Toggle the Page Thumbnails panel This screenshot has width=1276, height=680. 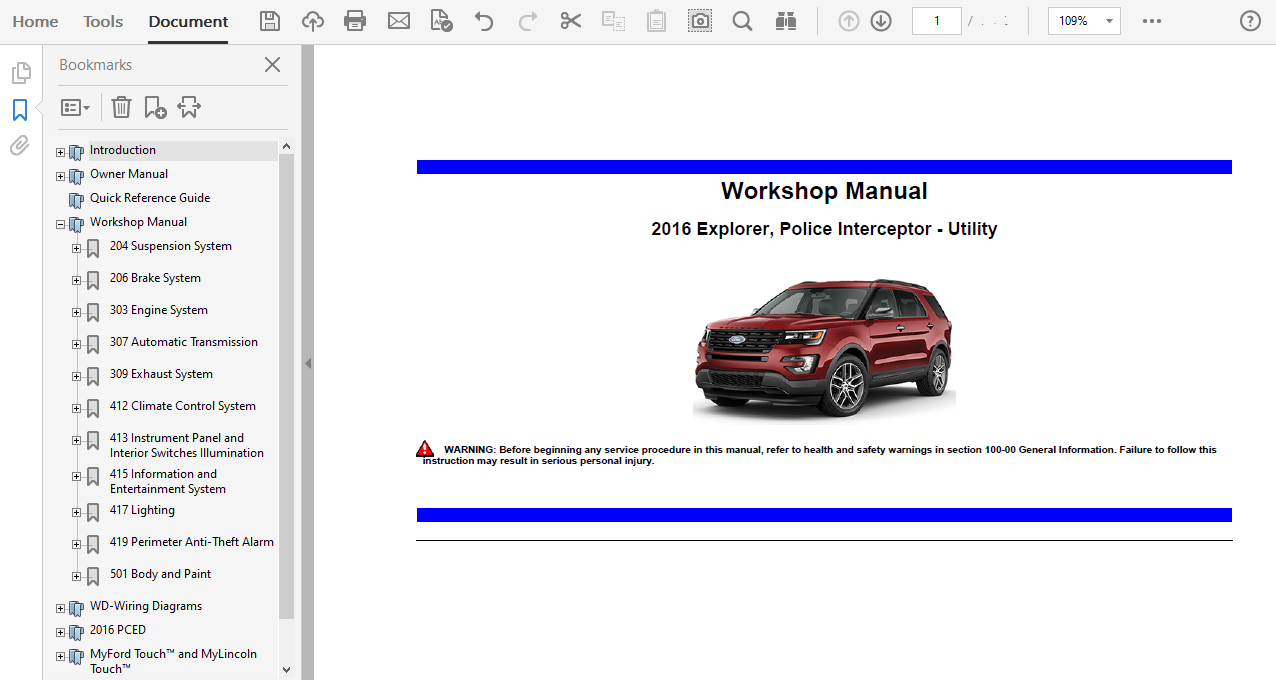tap(20, 73)
